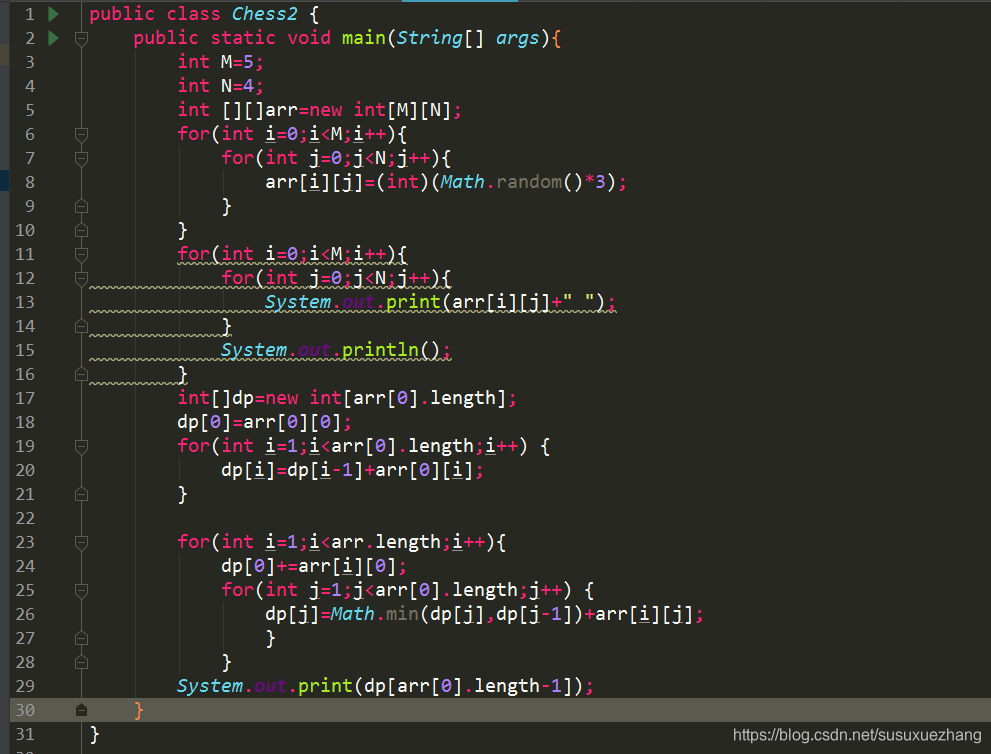Image resolution: width=991 pixels, height=754 pixels.
Task: Run the Chess2 class via gutter arrow
Action: coord(54,14)
